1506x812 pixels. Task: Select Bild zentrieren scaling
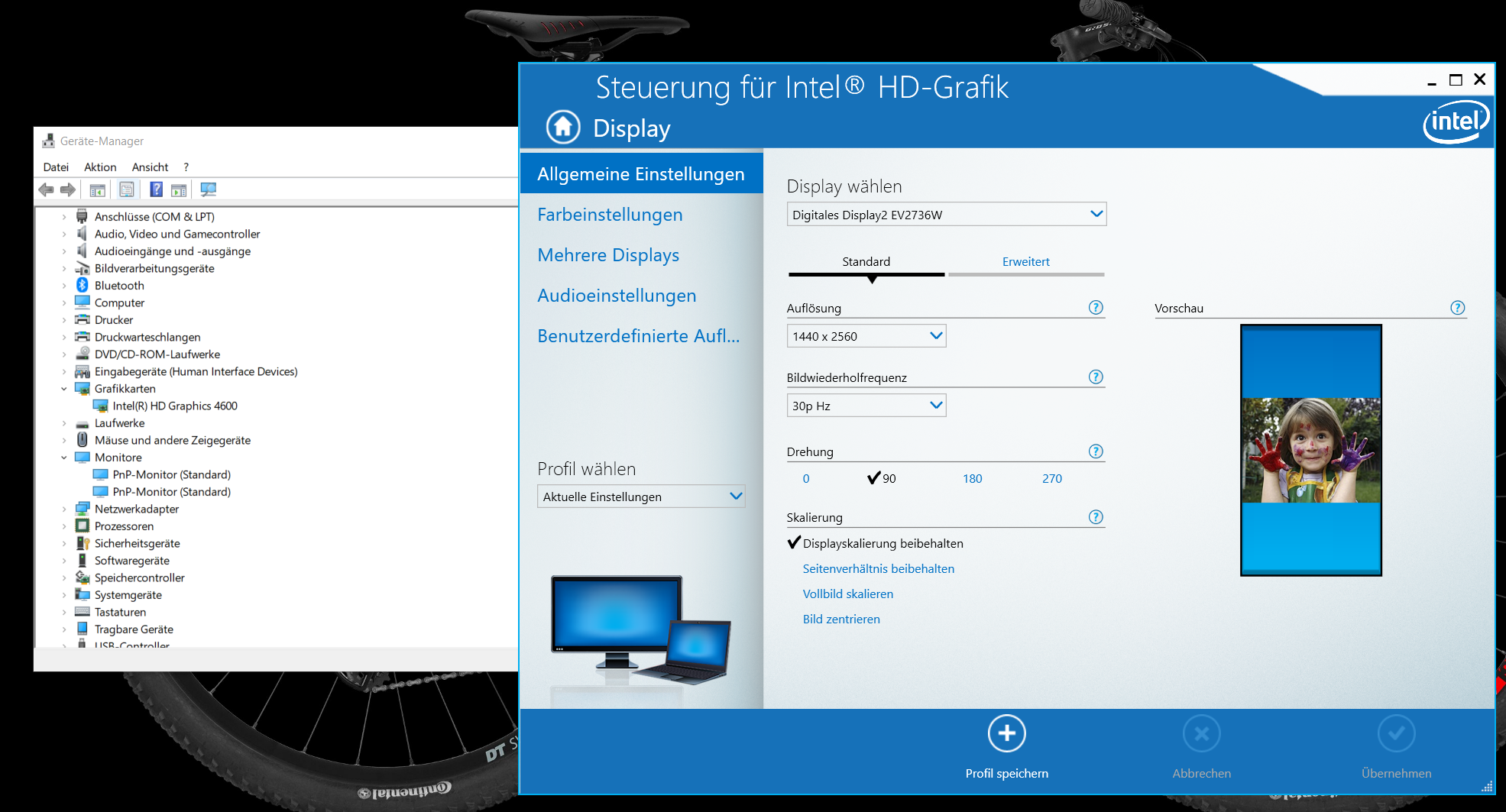pyautogui.click(x=841, y=619)
